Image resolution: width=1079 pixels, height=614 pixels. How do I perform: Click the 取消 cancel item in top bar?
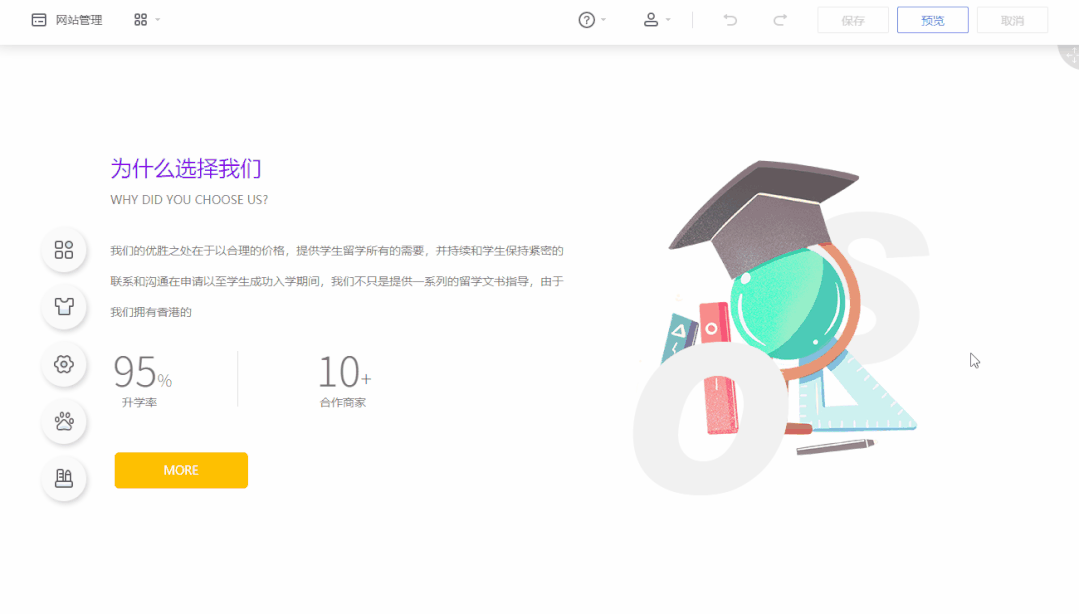(1012, 19)
